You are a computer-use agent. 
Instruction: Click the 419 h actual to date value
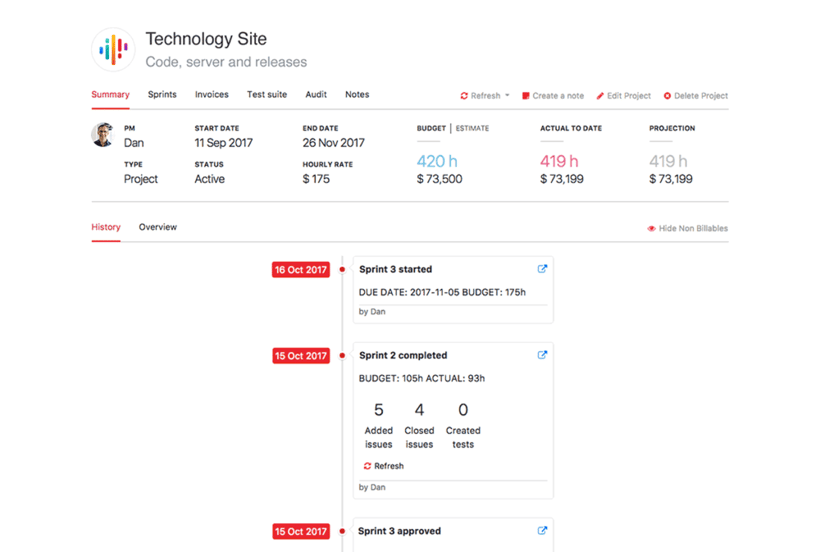click(559, 161)
